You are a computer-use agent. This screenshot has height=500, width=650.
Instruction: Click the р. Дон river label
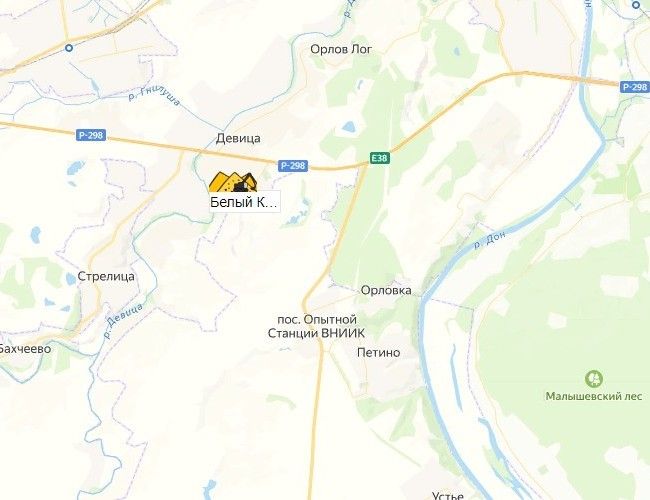coord(490,240)
